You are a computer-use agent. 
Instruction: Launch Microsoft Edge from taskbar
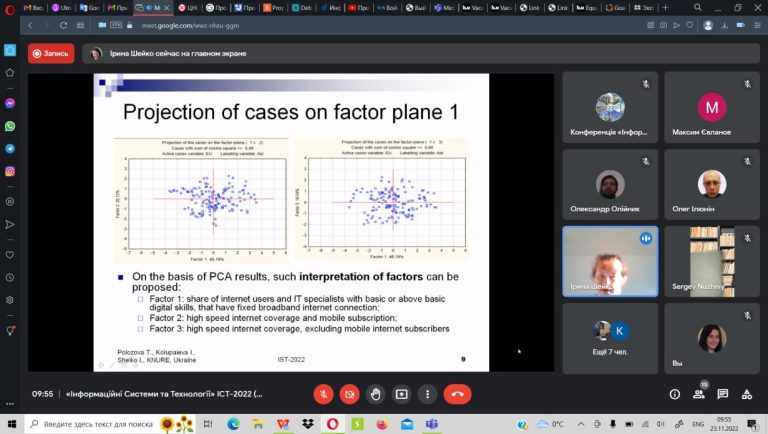click(233, 424)
